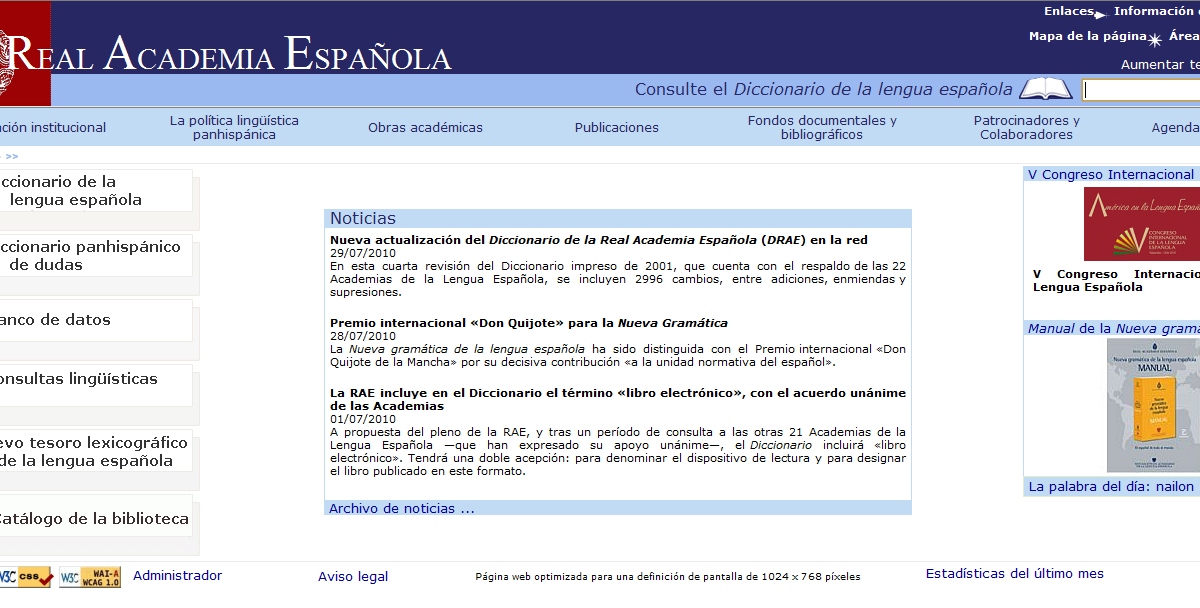
Task: Open Manual de la Nueva gramática heading
Action: point(1114,328)
